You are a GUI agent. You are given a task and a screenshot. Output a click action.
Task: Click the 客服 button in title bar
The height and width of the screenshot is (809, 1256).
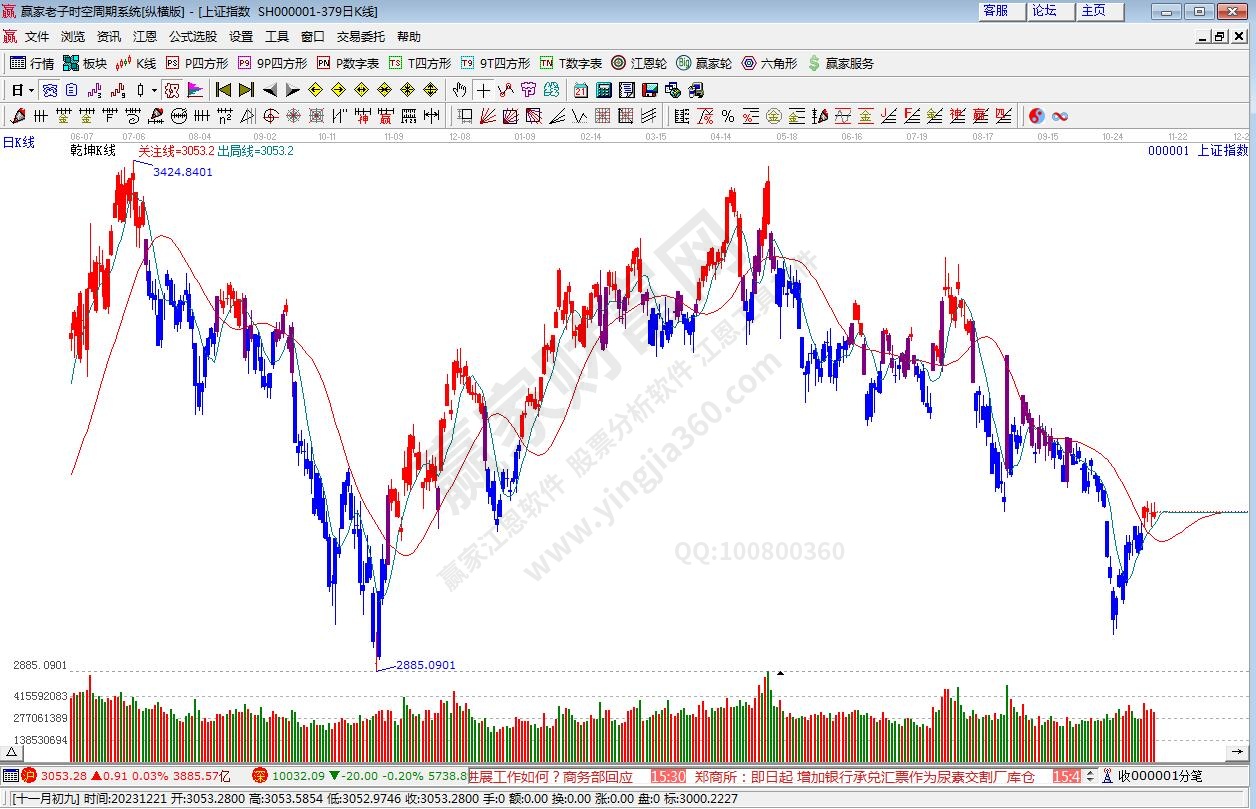995,11
